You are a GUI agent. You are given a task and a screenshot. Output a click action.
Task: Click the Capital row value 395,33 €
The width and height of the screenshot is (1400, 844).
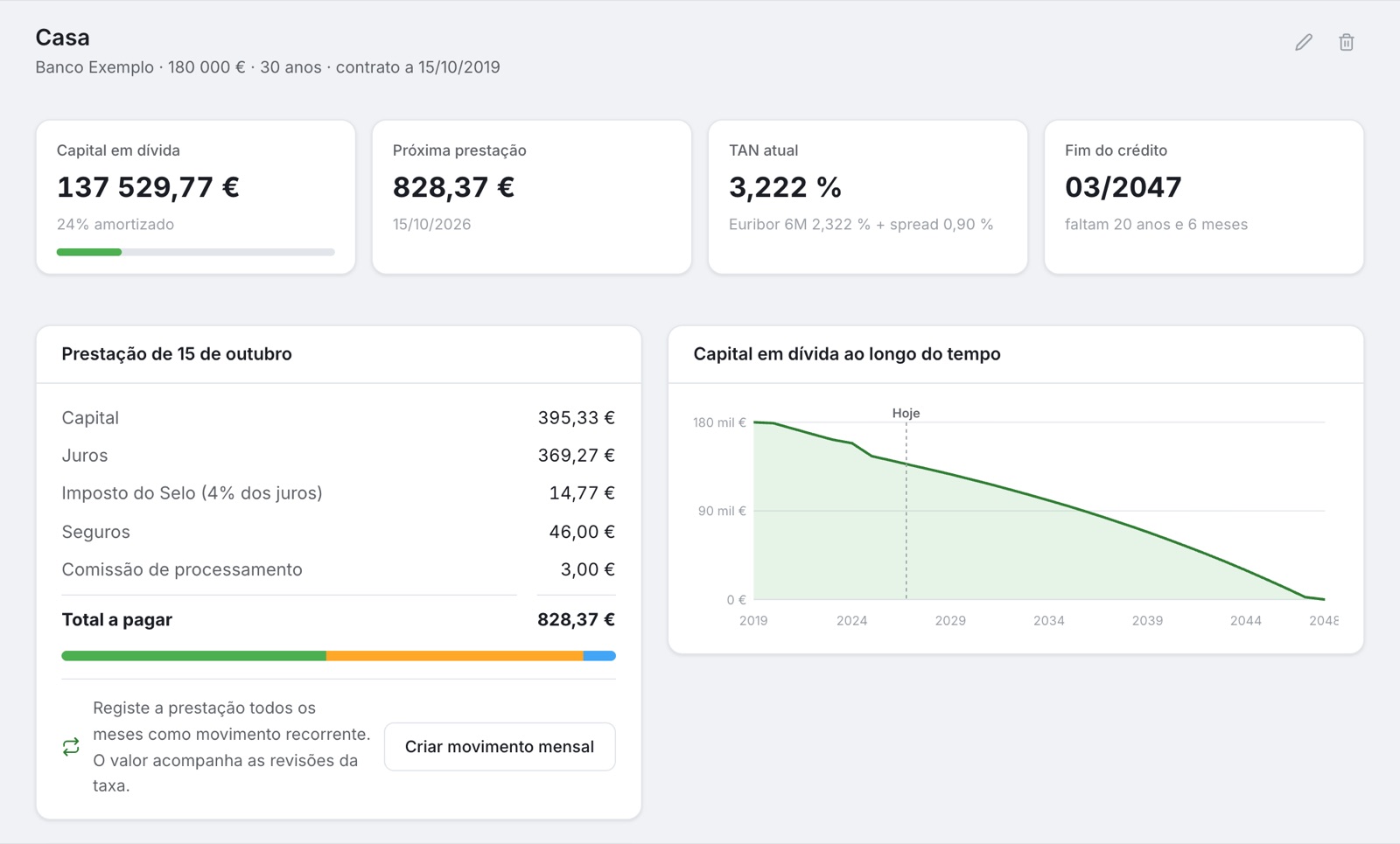[x=576, y=418]
